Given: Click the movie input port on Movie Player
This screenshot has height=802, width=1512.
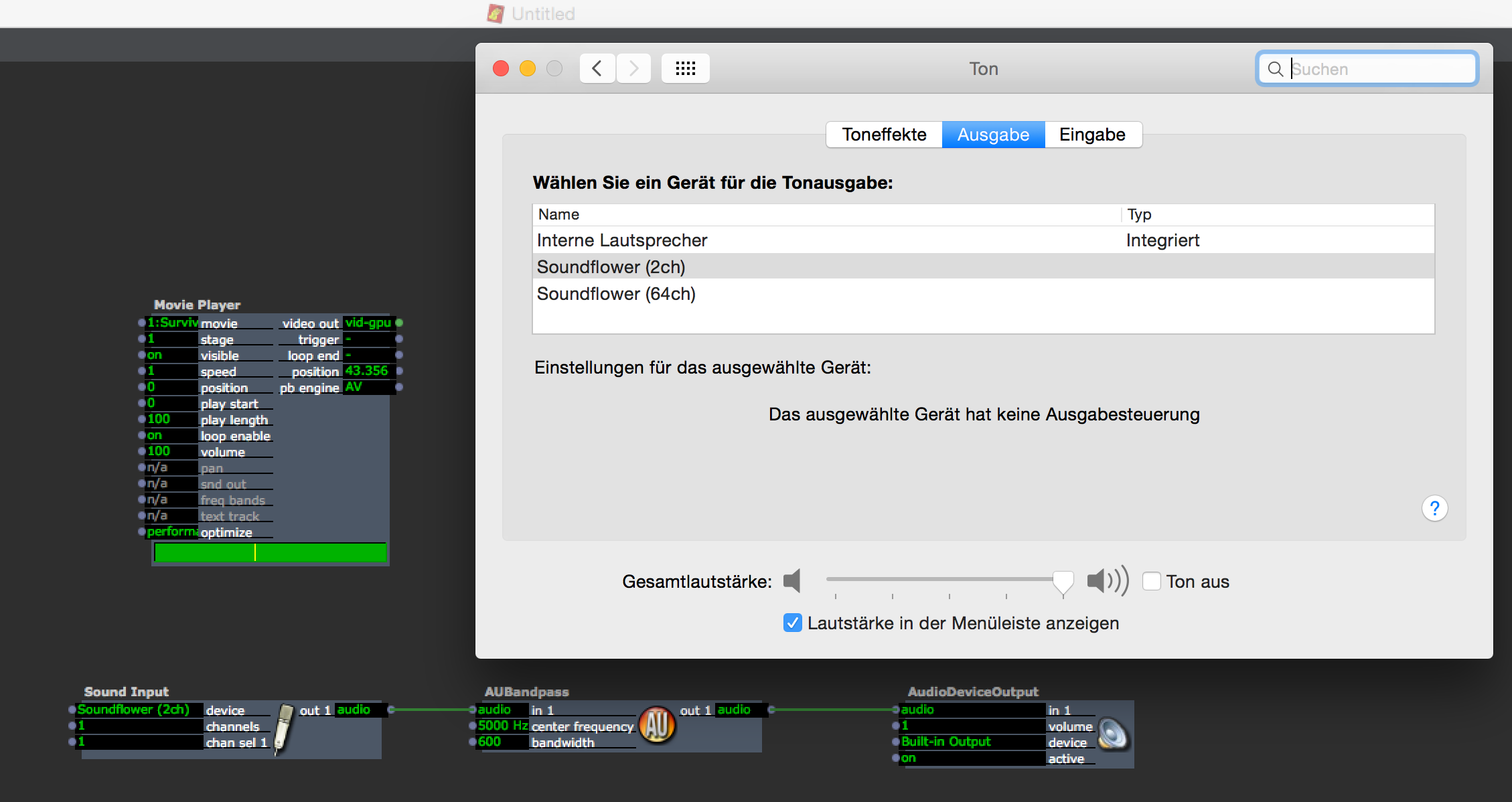Looking at the screenshot, I should click(x=142, y=323).
